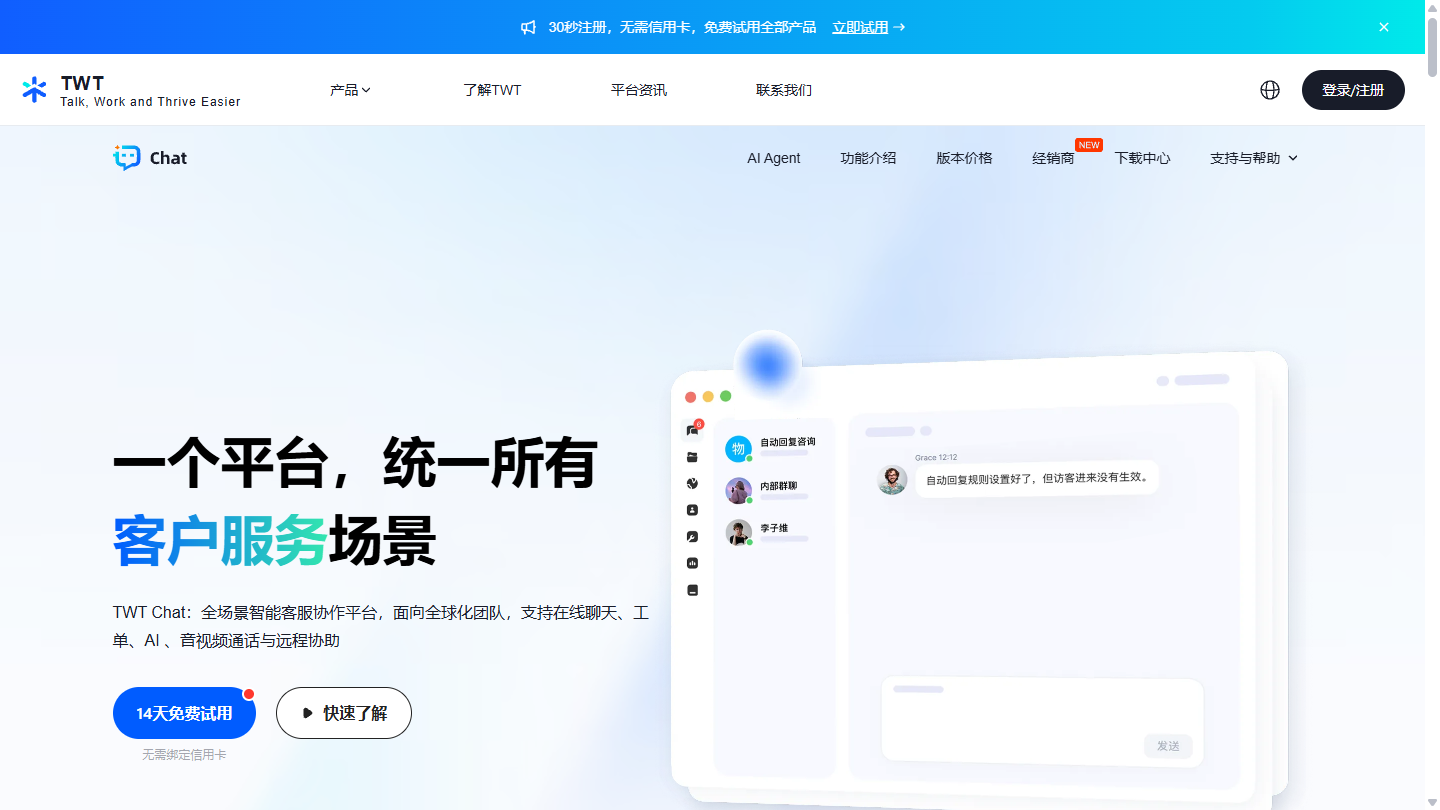
Task: Open the 功能介绍 page
Action: click(868, 158)
